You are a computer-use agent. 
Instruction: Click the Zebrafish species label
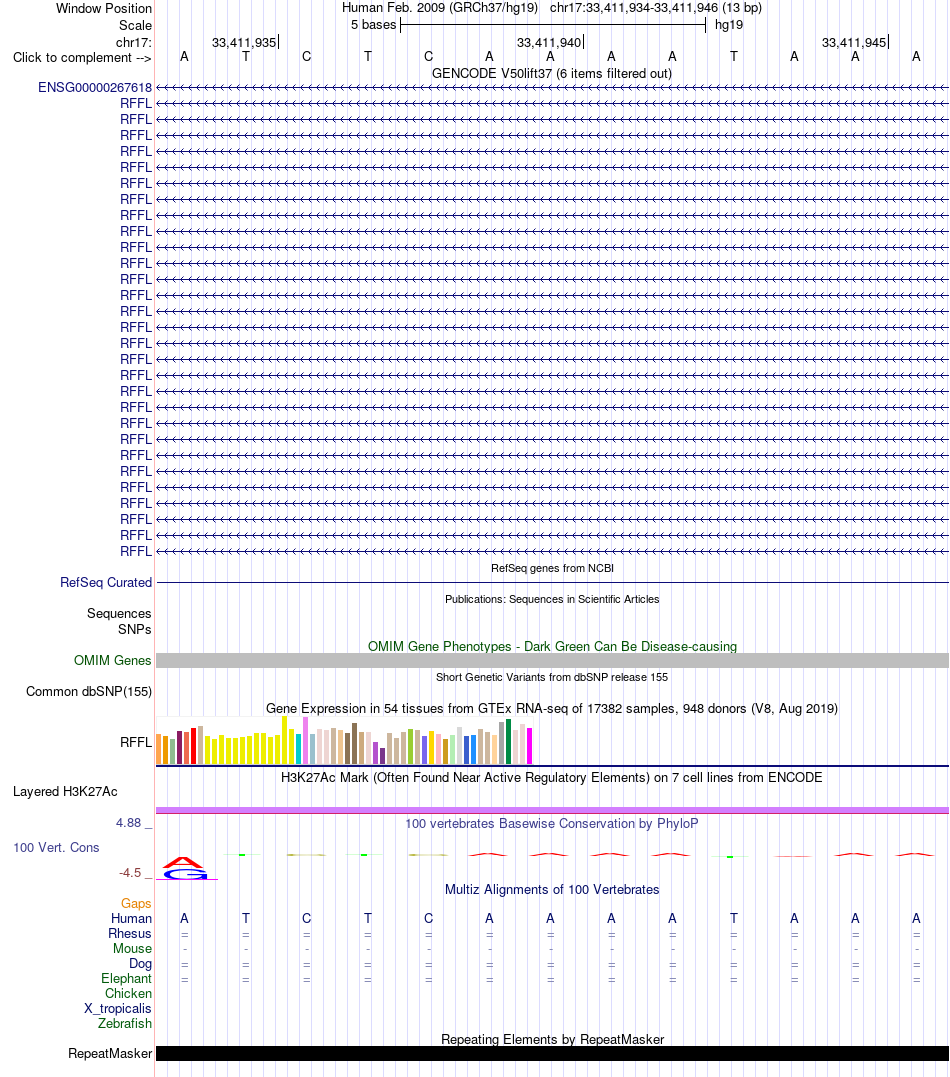tap(125, 1023)
